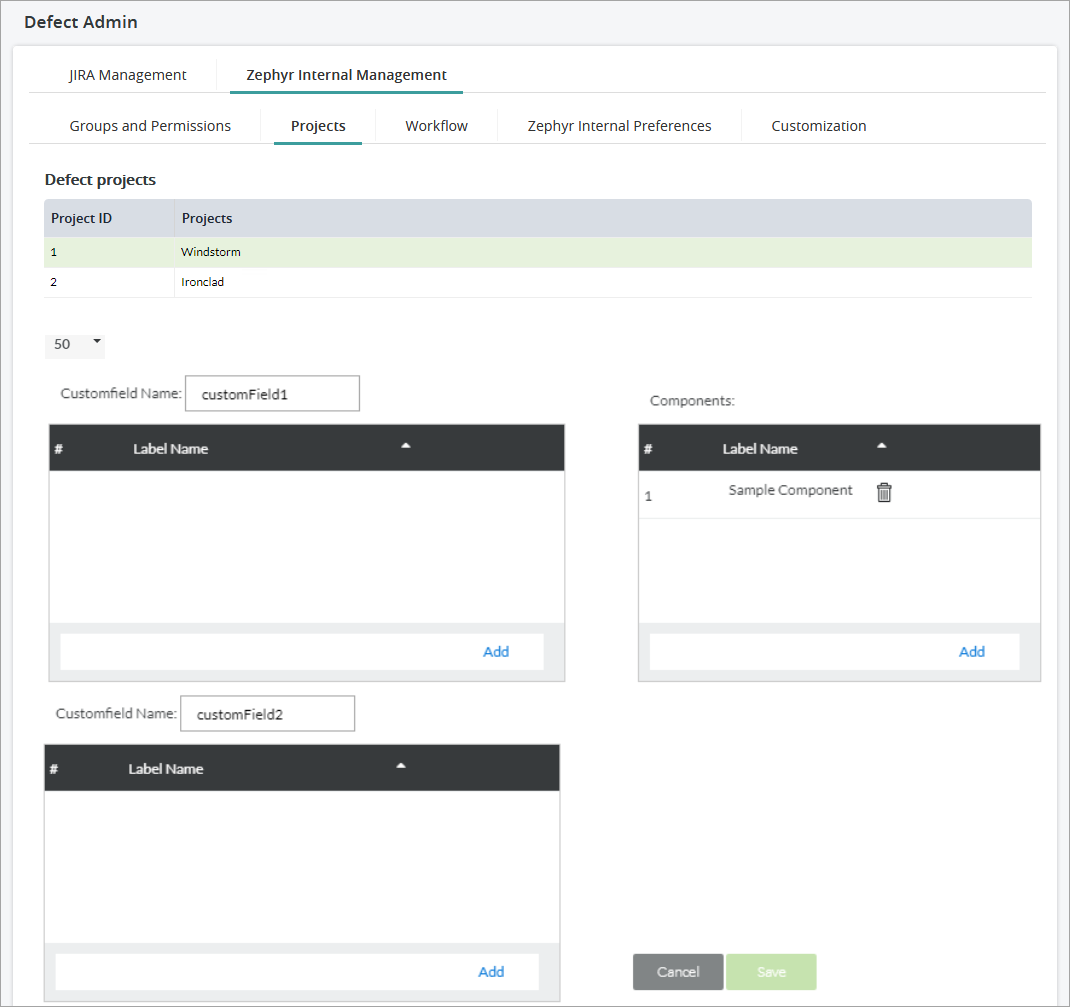Screen dimensions: 1070x1007
Task: Edit the customField1 name input field
Action: pos(272,394)
